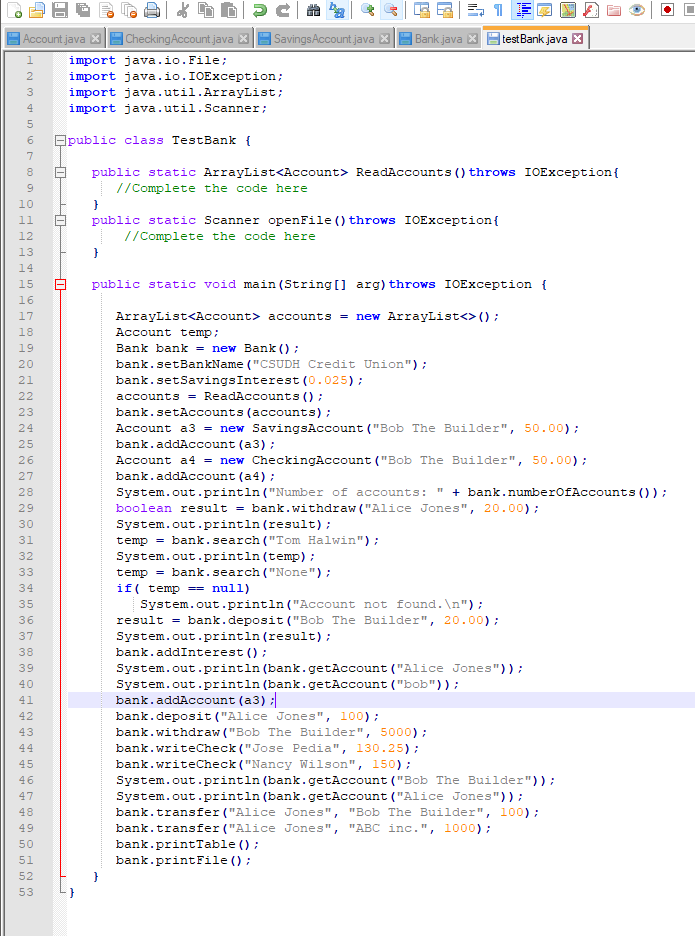Close the CheckingAccount.java tab
This screenshot has width=695, height=936.
point(243,39)
